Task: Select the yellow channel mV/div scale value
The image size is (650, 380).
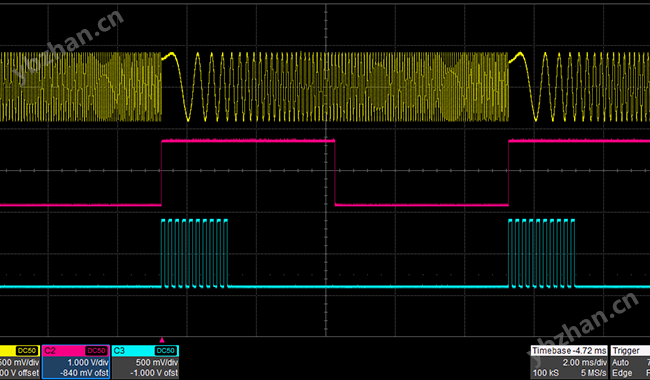Action: click(x=19, y=362)
